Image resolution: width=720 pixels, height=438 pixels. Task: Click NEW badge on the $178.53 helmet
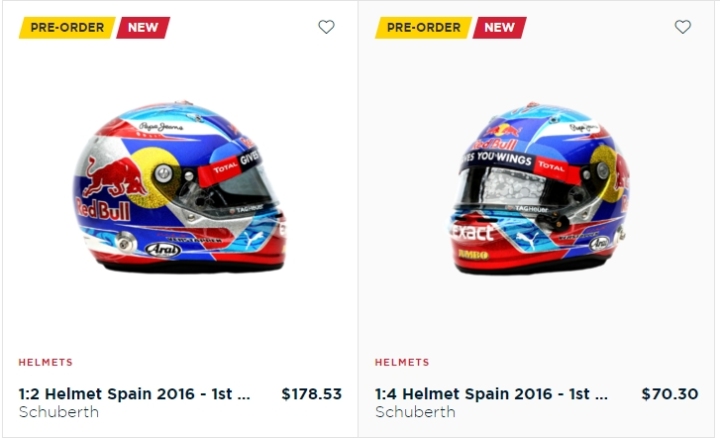(x=143, y=28)
